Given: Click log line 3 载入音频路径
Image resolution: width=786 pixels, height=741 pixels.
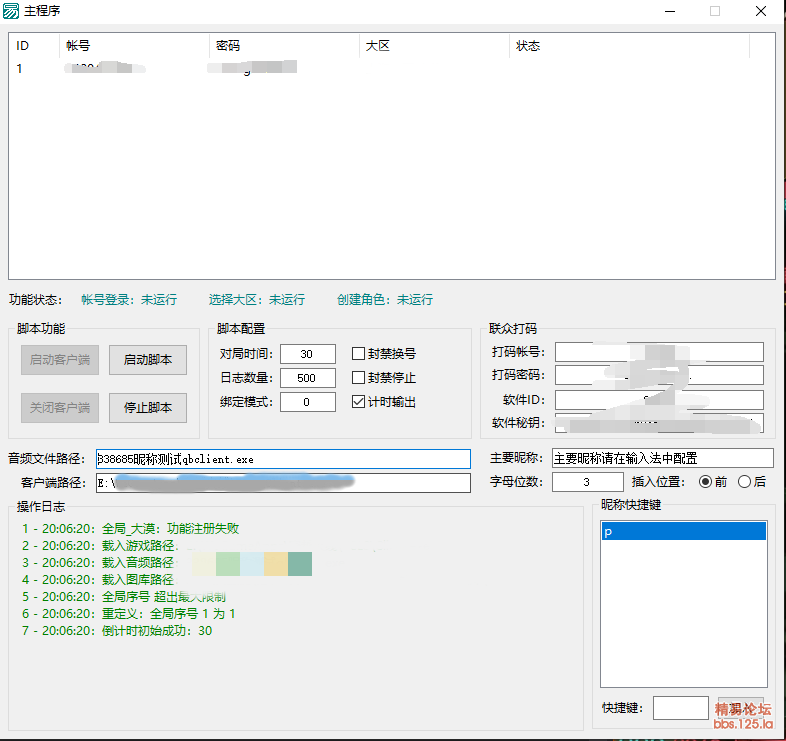Looking at the screenshot, I should 100,563.
